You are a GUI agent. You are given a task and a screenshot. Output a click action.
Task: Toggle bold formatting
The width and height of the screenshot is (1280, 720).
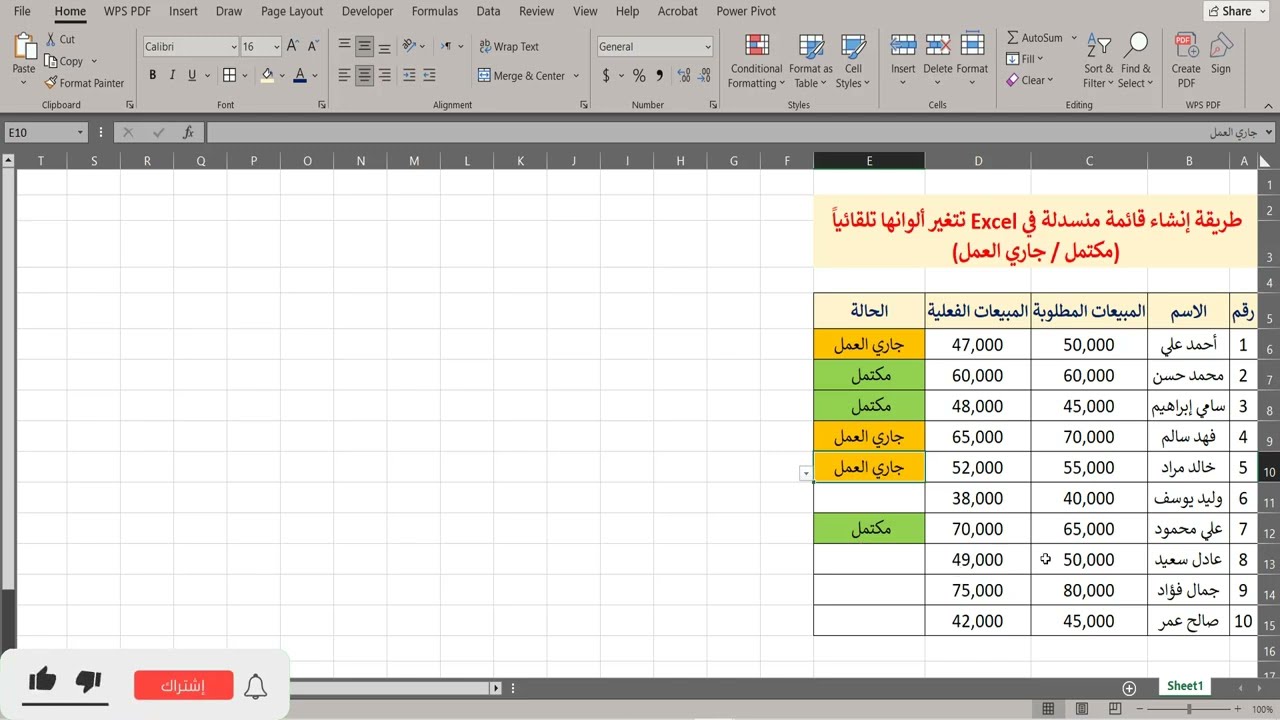[152, 75]
